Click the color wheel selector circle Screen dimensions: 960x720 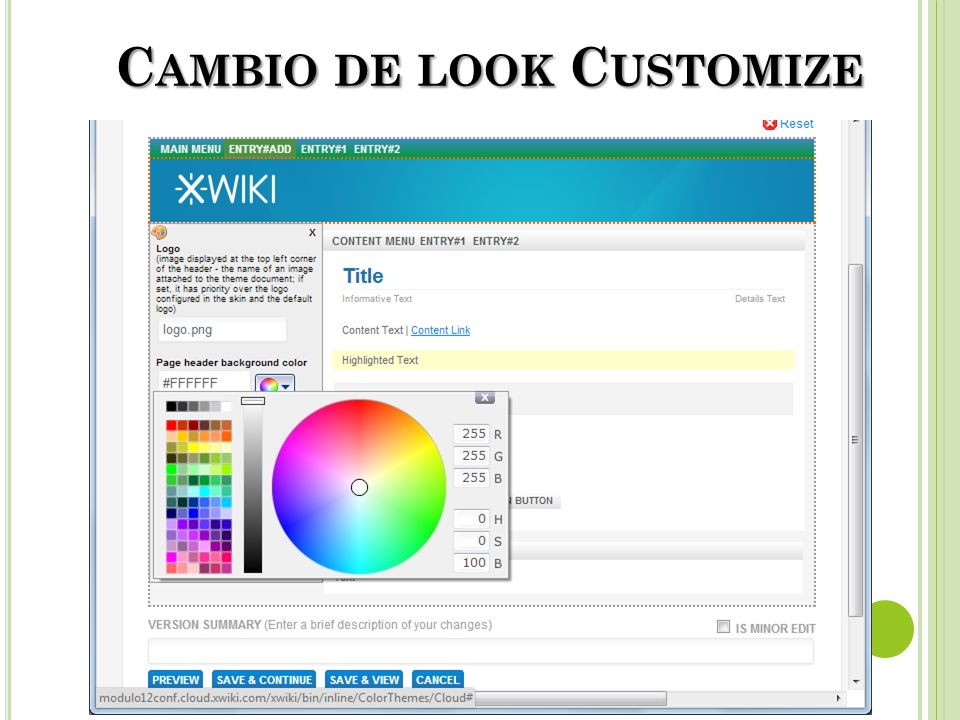pyautogui.click(x=359, y=487)
